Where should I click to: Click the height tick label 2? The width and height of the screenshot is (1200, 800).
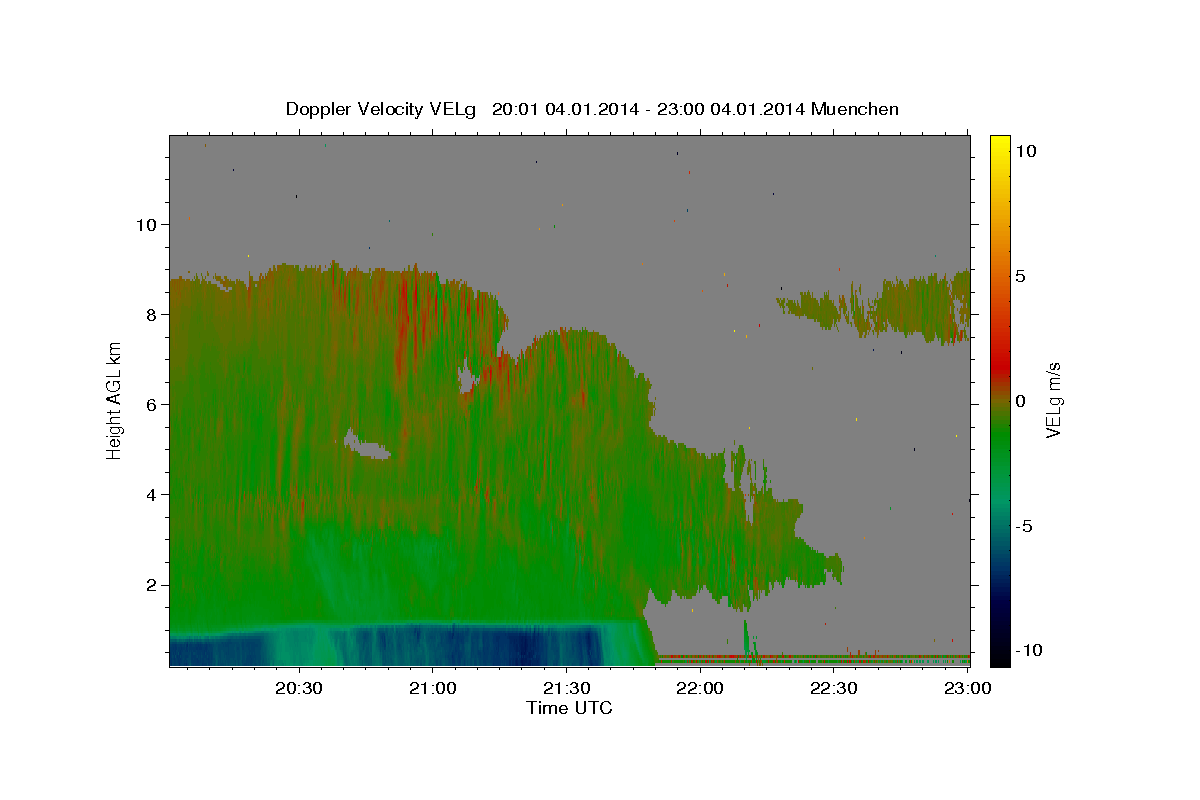(151, 585)
